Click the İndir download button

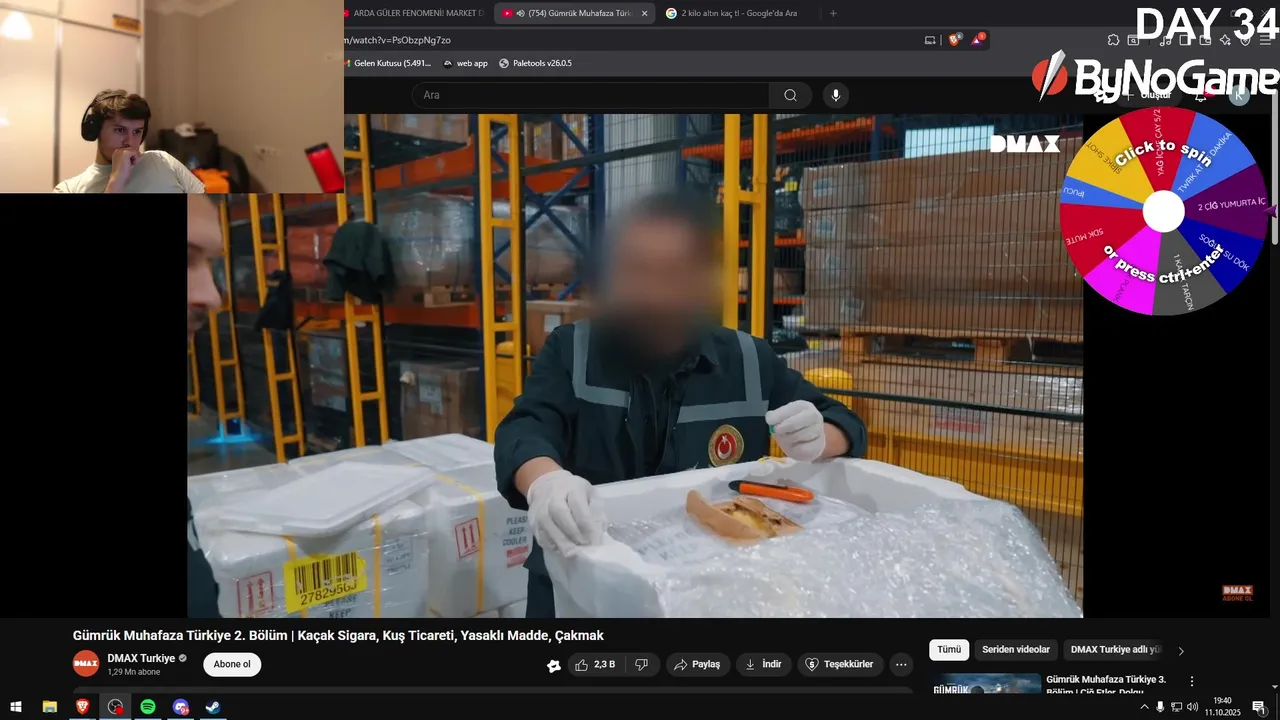(x=764, y=664)
